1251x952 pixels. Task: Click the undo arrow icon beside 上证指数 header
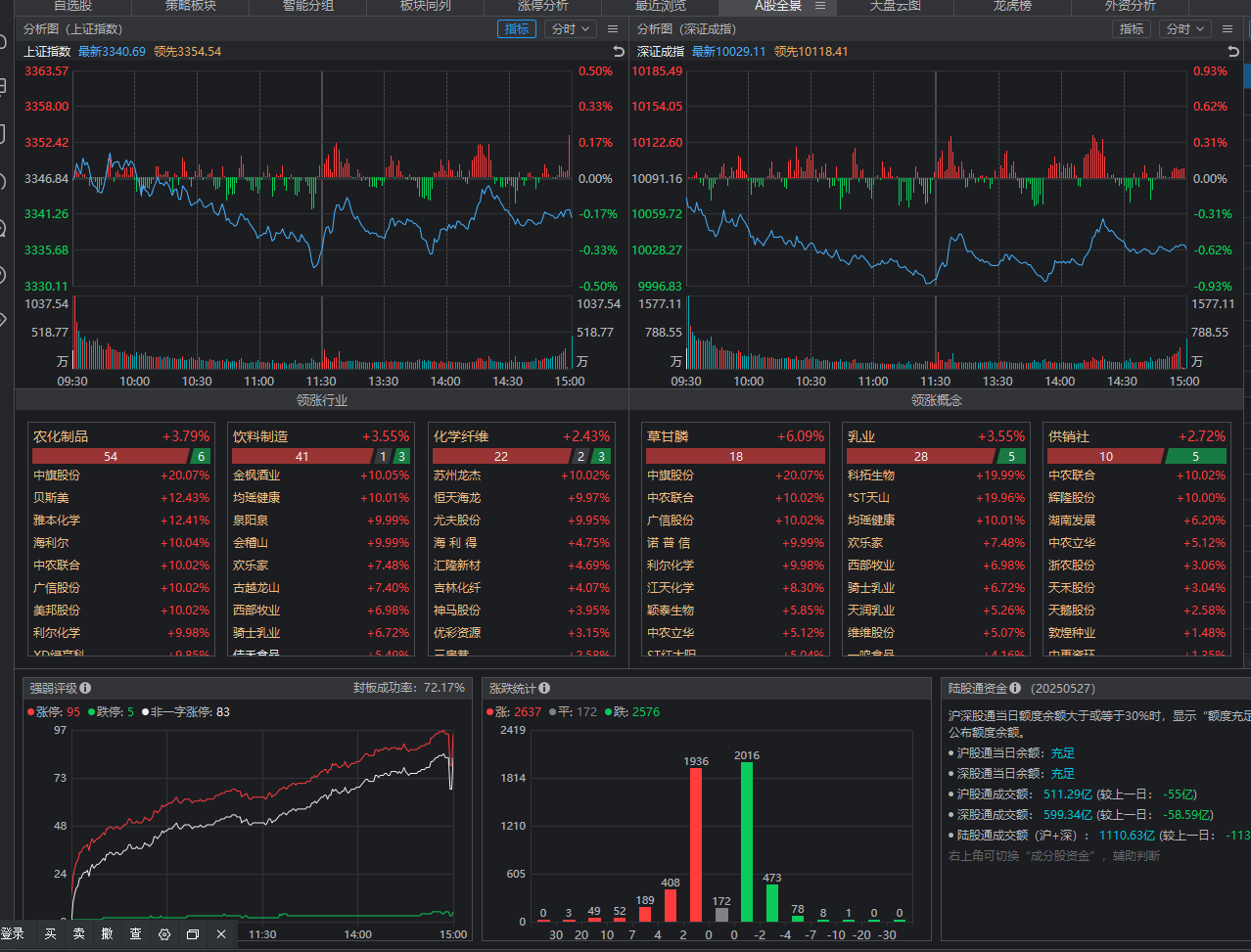pos(618,51)
